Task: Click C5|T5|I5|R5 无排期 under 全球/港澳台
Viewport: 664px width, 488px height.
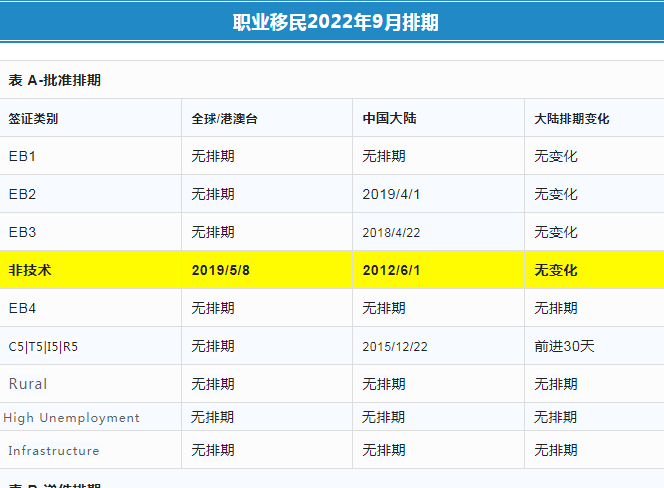Action: pos(213,347)
